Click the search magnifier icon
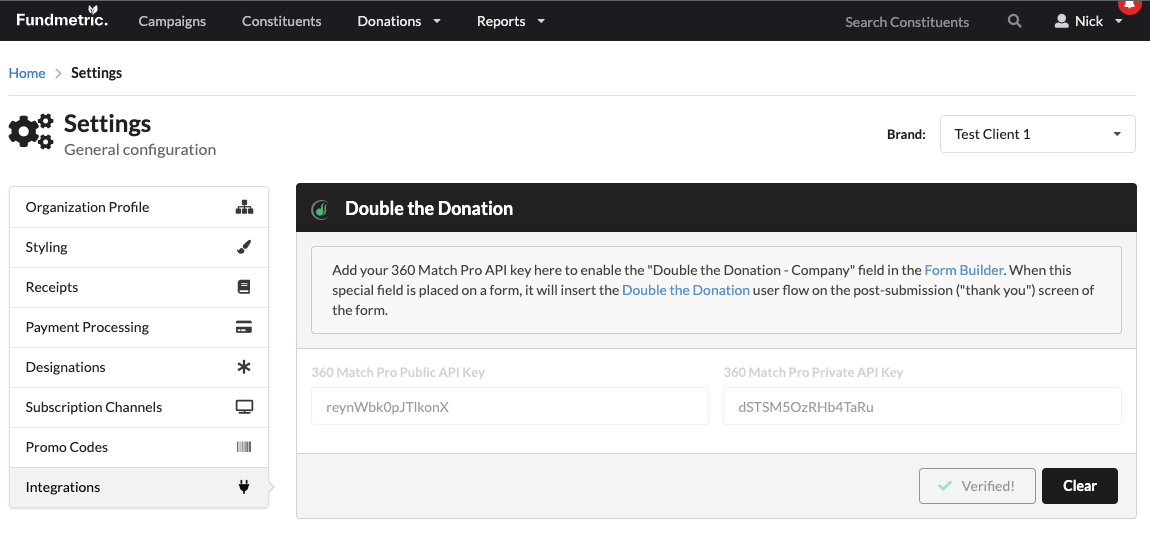 click(1014, 21)
